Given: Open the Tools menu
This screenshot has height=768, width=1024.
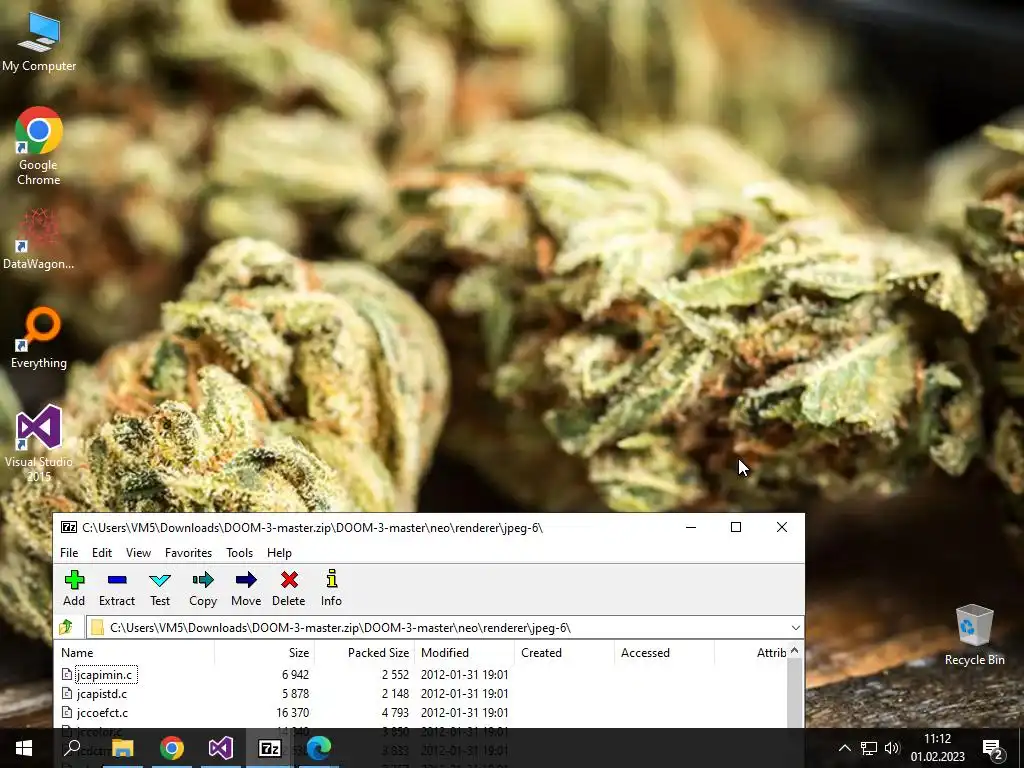Looking at the screenshot, I should click(x=240, y=552).
